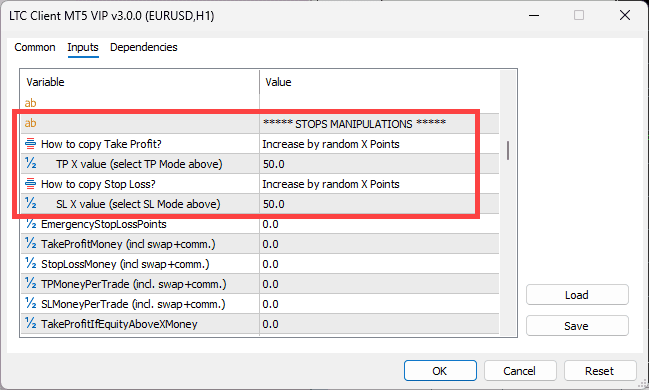Reset inputs with the Reset button
This screenshot has height=390, width=649.
pyautogui.click(x=600, y=371)
